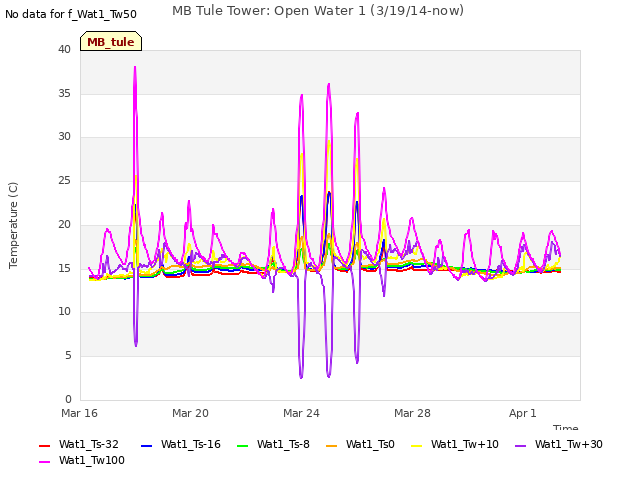Click the Mar 24 x-axis label
This screenshot has height=480, width=640.
pyautogui.click(x=301, y=413)
